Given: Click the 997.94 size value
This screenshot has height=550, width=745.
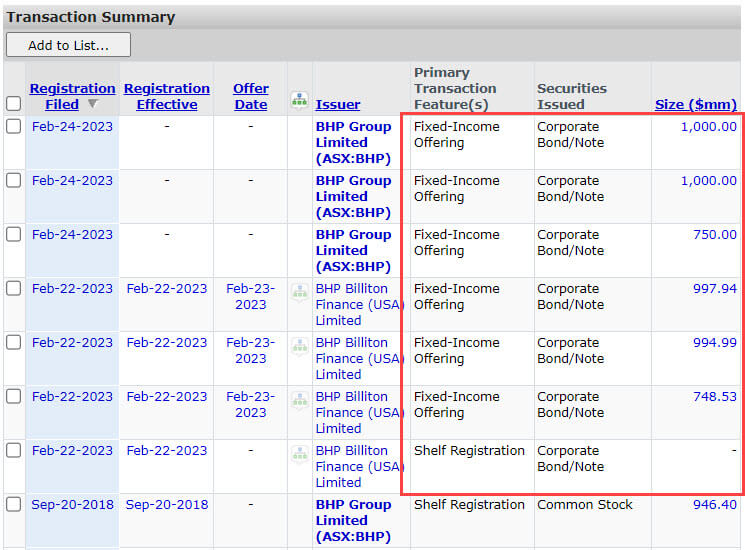Looking at the screenshot, I should pos(715,289).
